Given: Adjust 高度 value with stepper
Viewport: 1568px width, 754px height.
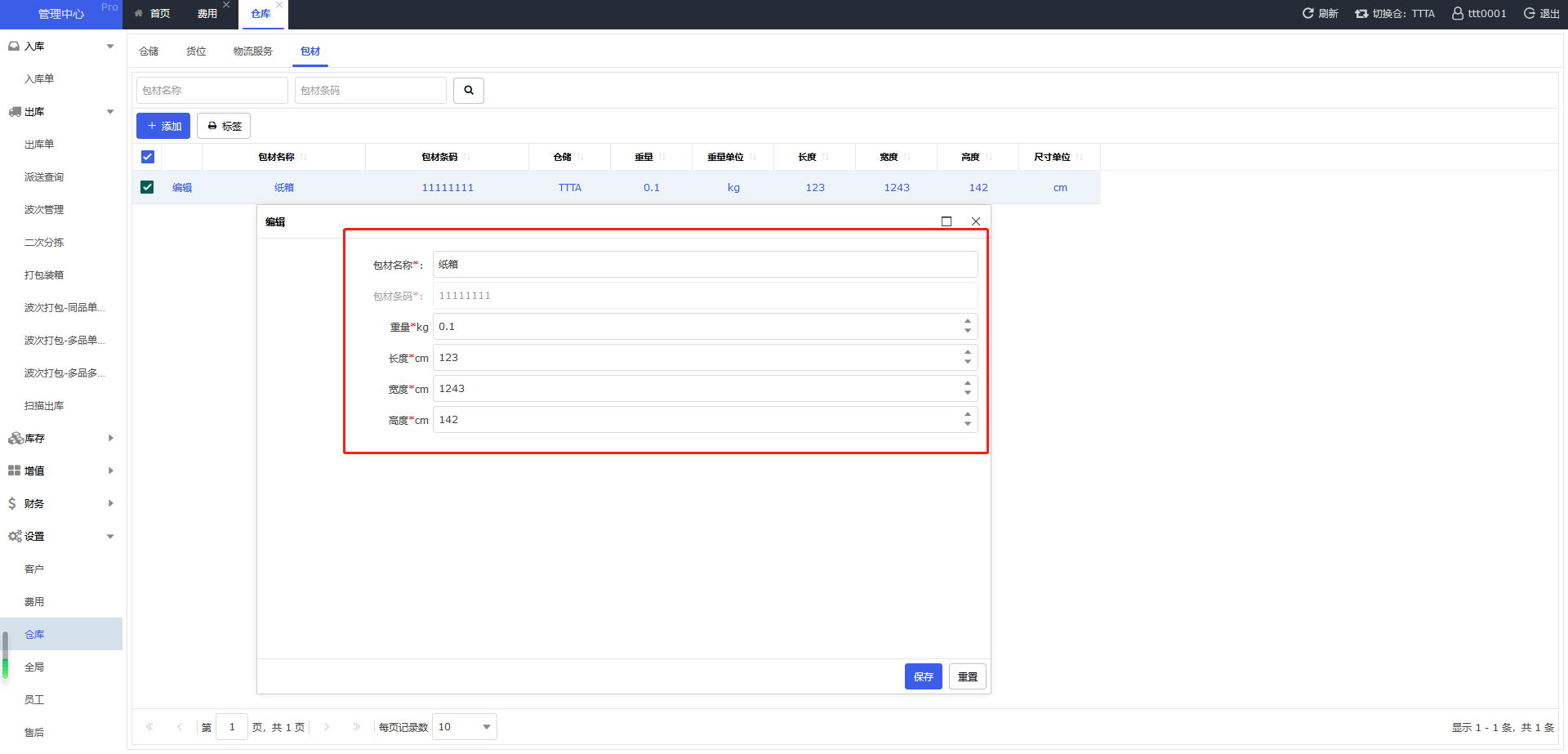Looking at the screenshot, I should [x=968, y=420].
